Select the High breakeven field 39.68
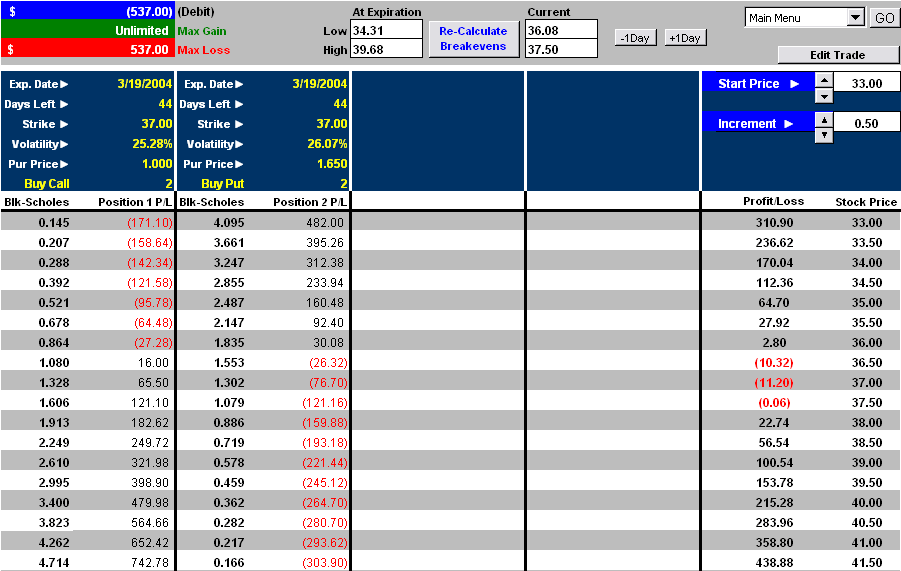Screen dimensions: 901x571 click(x=386, y=49)
